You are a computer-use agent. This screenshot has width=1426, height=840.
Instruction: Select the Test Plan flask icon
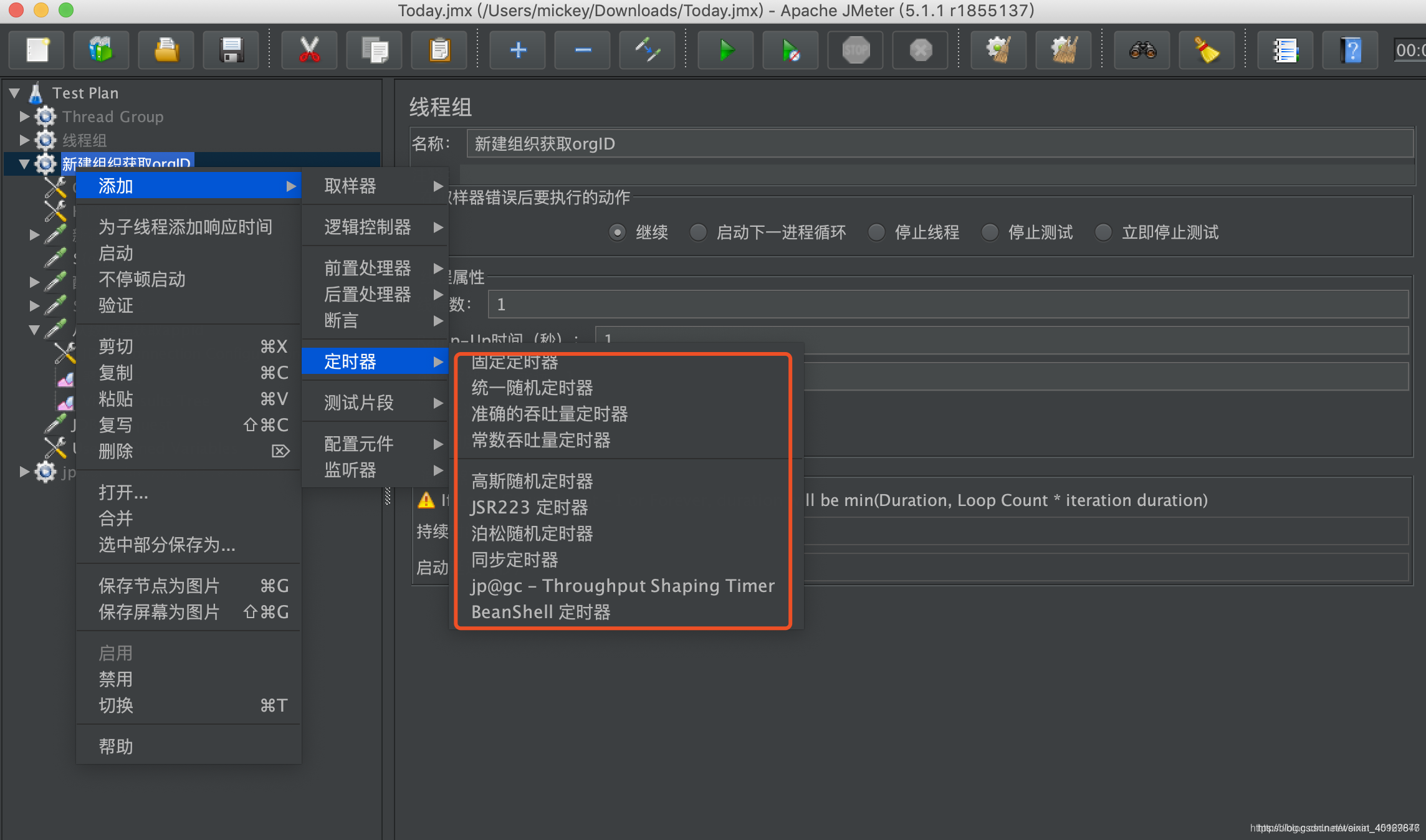click(36, 93)
